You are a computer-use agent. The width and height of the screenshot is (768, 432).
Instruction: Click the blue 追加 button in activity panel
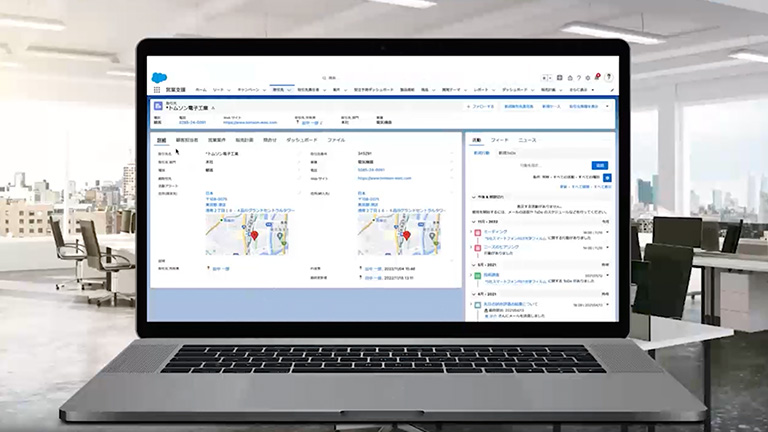[x=599, y=164]
